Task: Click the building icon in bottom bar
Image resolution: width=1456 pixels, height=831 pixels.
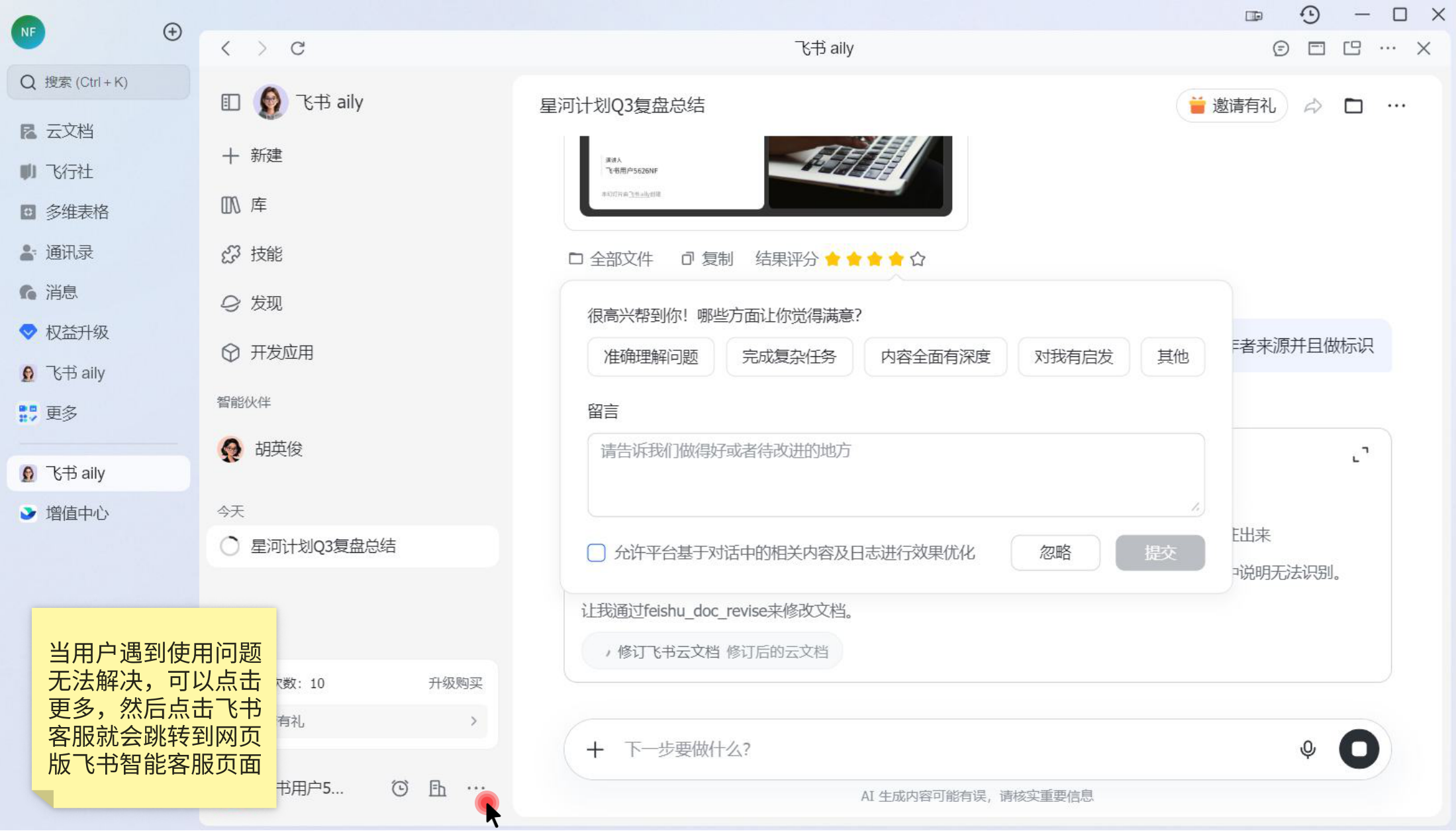Action: [438, 789]
